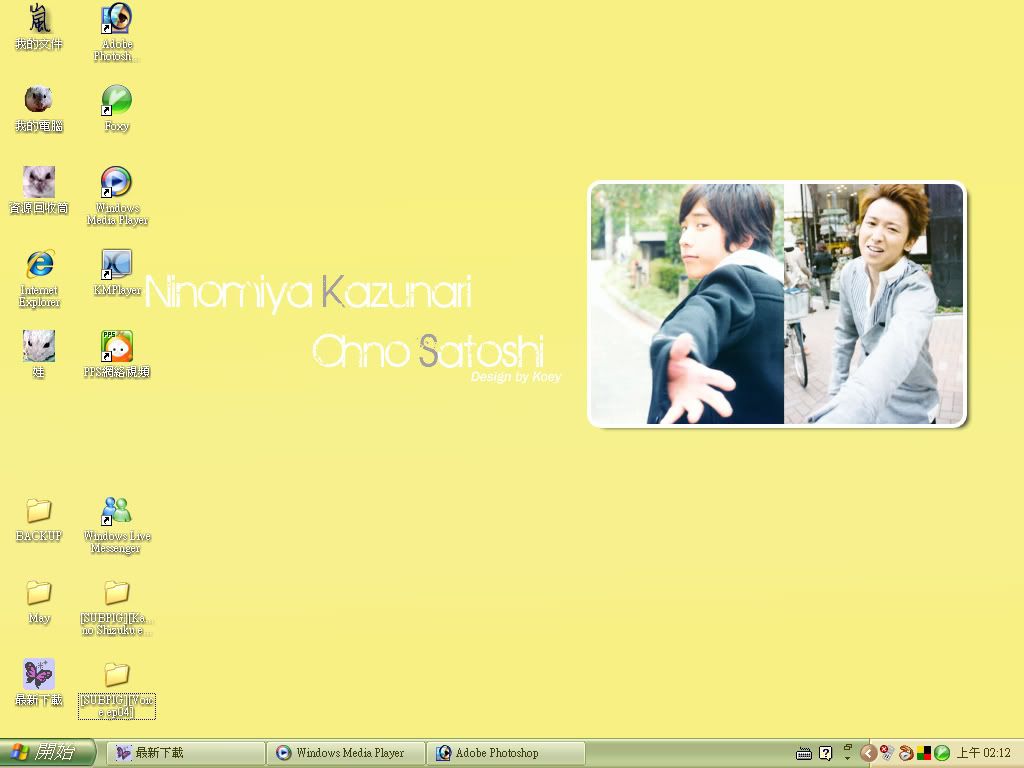This screenshot has width=1024, height=768.
Task: Open the Adobe Photoshop desktop shortcut
Action: (x=117, y=20)
